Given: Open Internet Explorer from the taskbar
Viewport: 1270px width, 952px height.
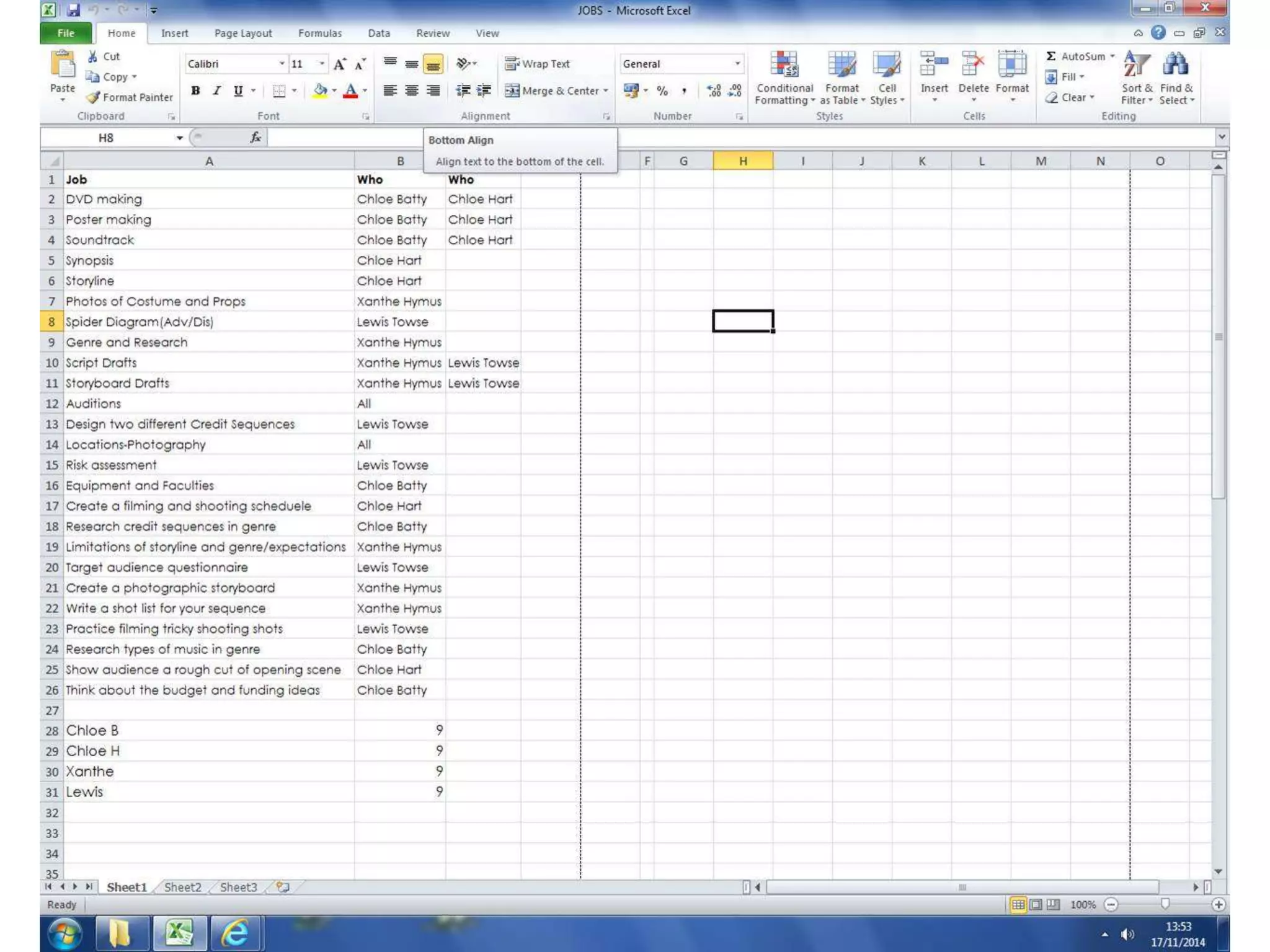Looking at the screenshot, I should coord(235,933).
